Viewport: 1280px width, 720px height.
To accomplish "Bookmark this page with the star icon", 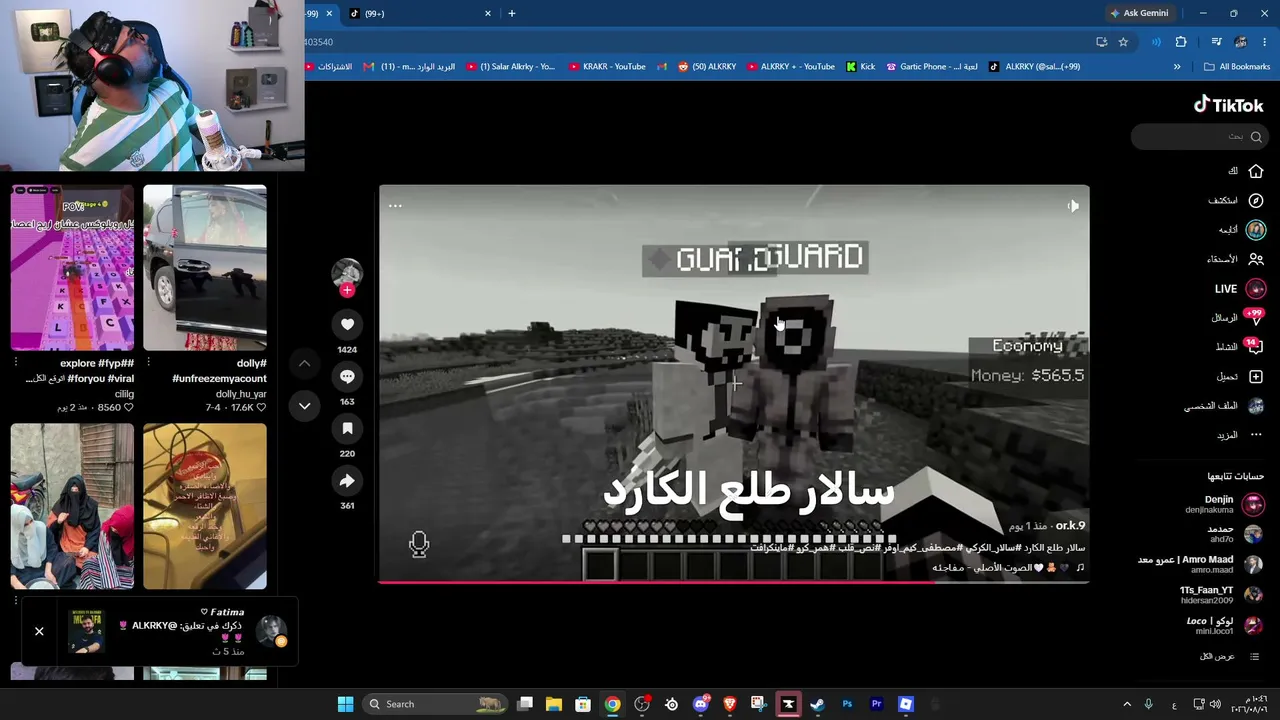I will click(x=1123, y=42).
